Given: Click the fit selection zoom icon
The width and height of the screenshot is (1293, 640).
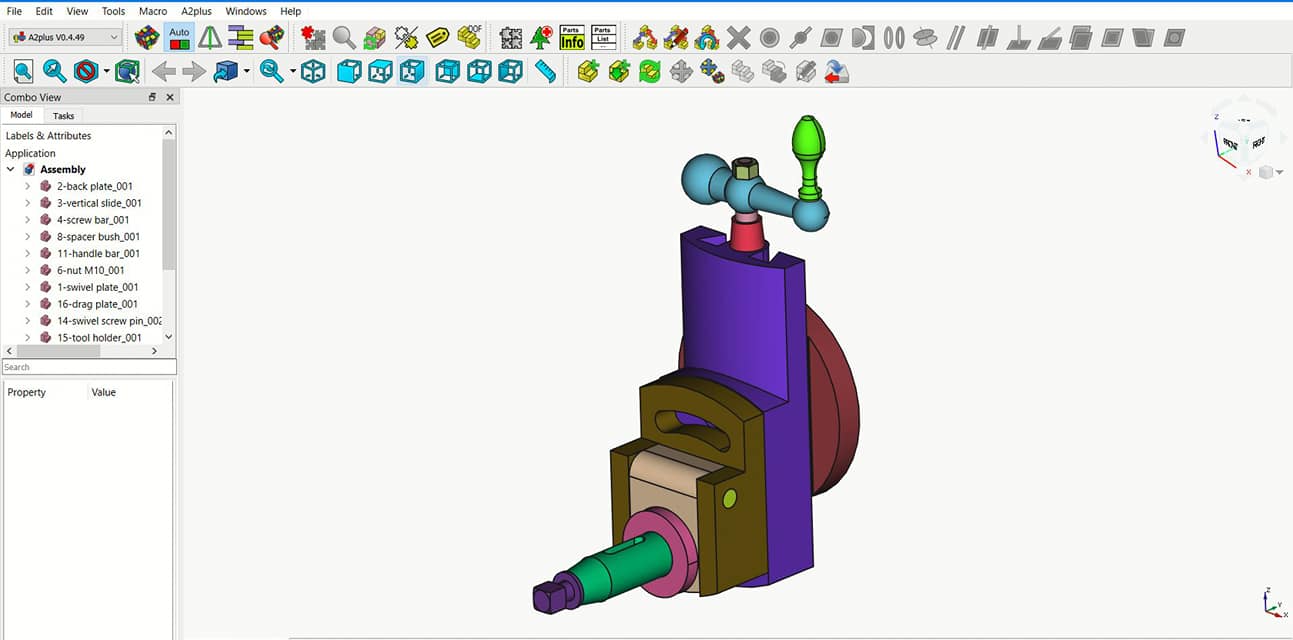Looking at the screenshot, I should (54, 71).
